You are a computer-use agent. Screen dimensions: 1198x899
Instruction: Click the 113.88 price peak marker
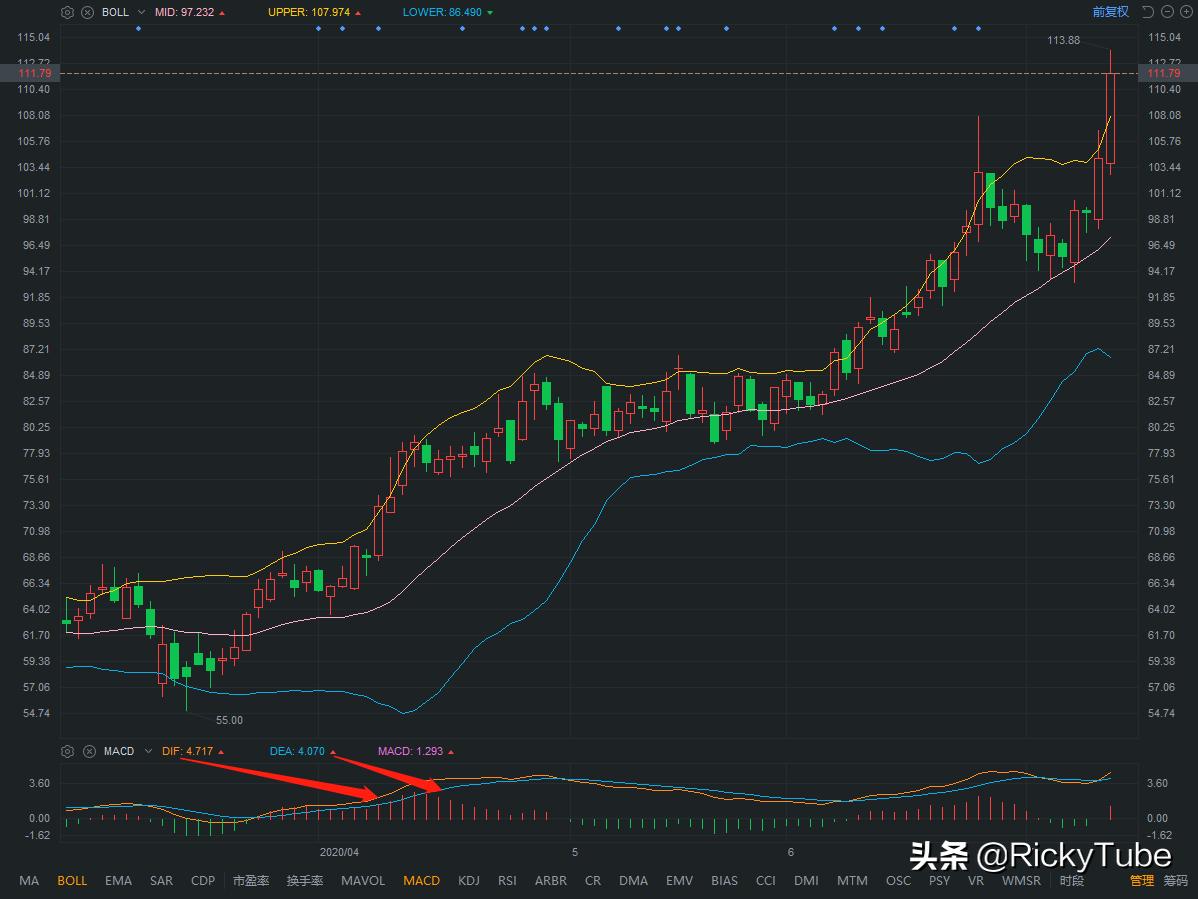[1063, 41]
